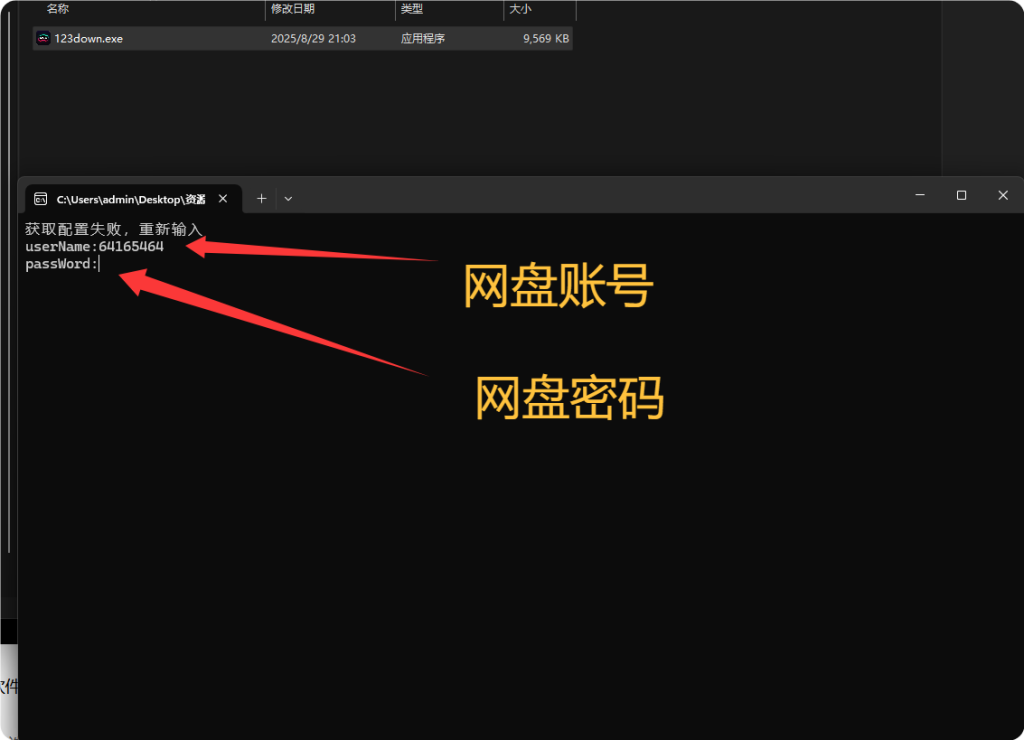Sort files by 修改日期 column header
Screen dimensions: 1024x740
293,8
